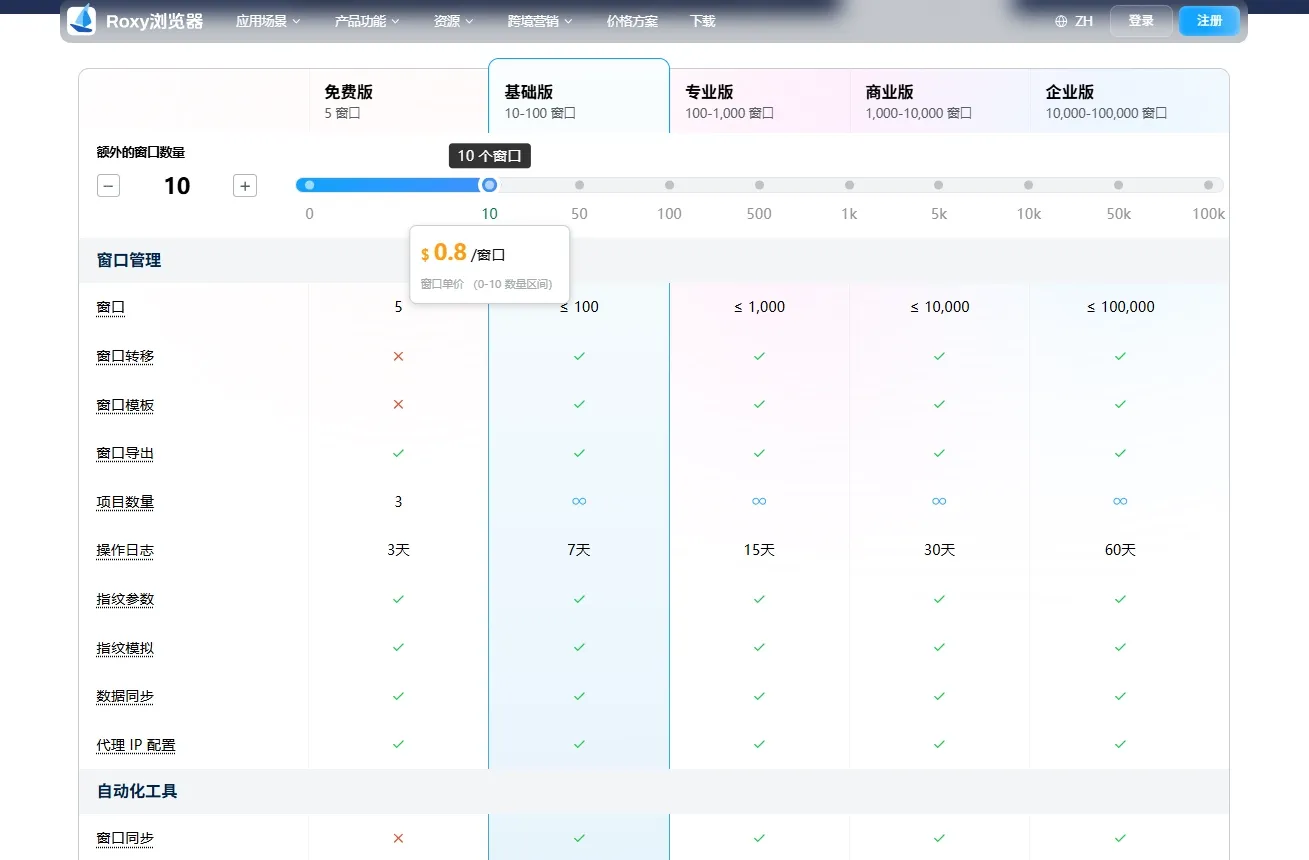Click infinity symbol for 项目数量 in 企业版
Screen dimensions: 1309x860
(x=1120, y=501)
